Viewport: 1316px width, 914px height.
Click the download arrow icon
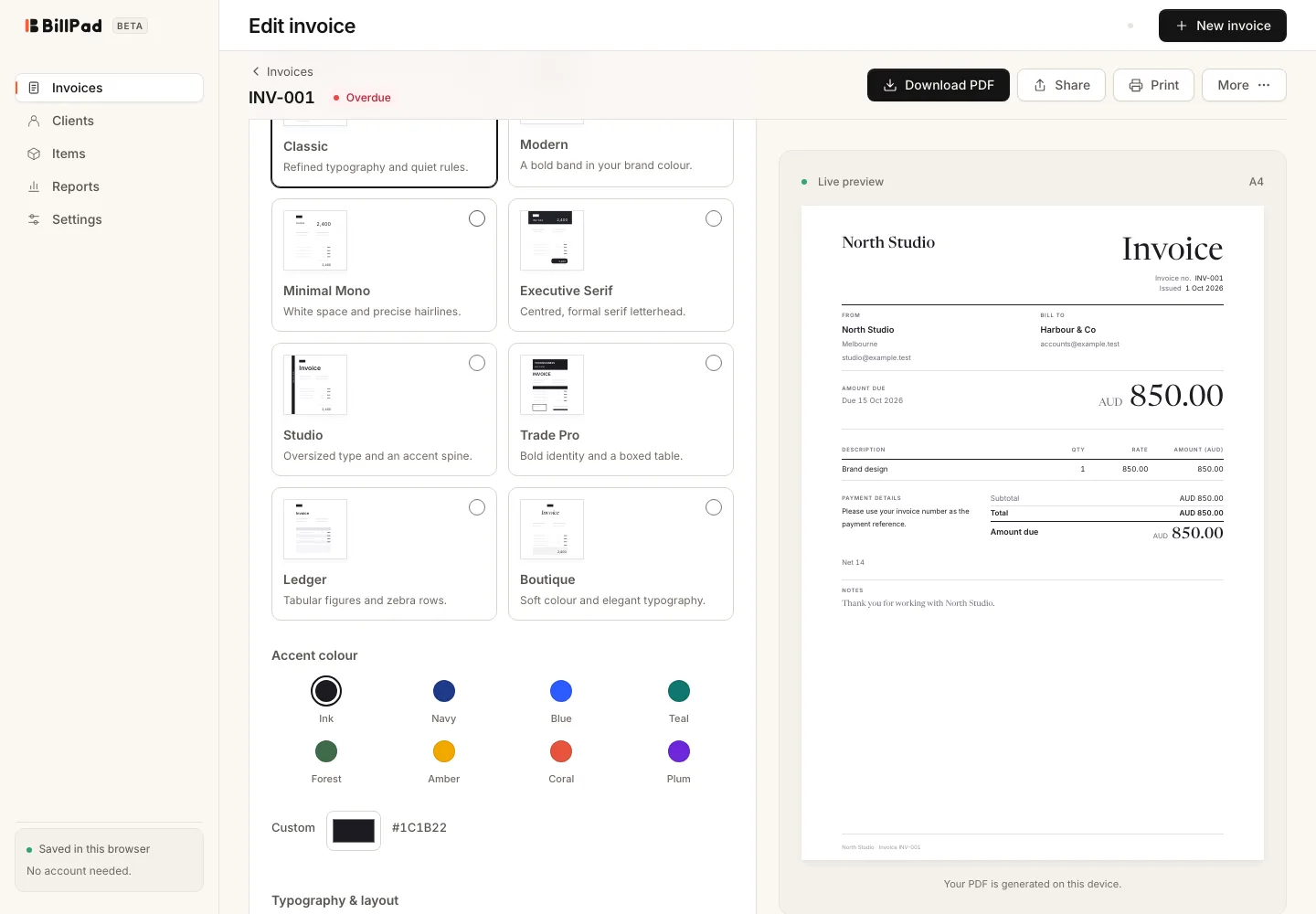(x=890, y=85)
